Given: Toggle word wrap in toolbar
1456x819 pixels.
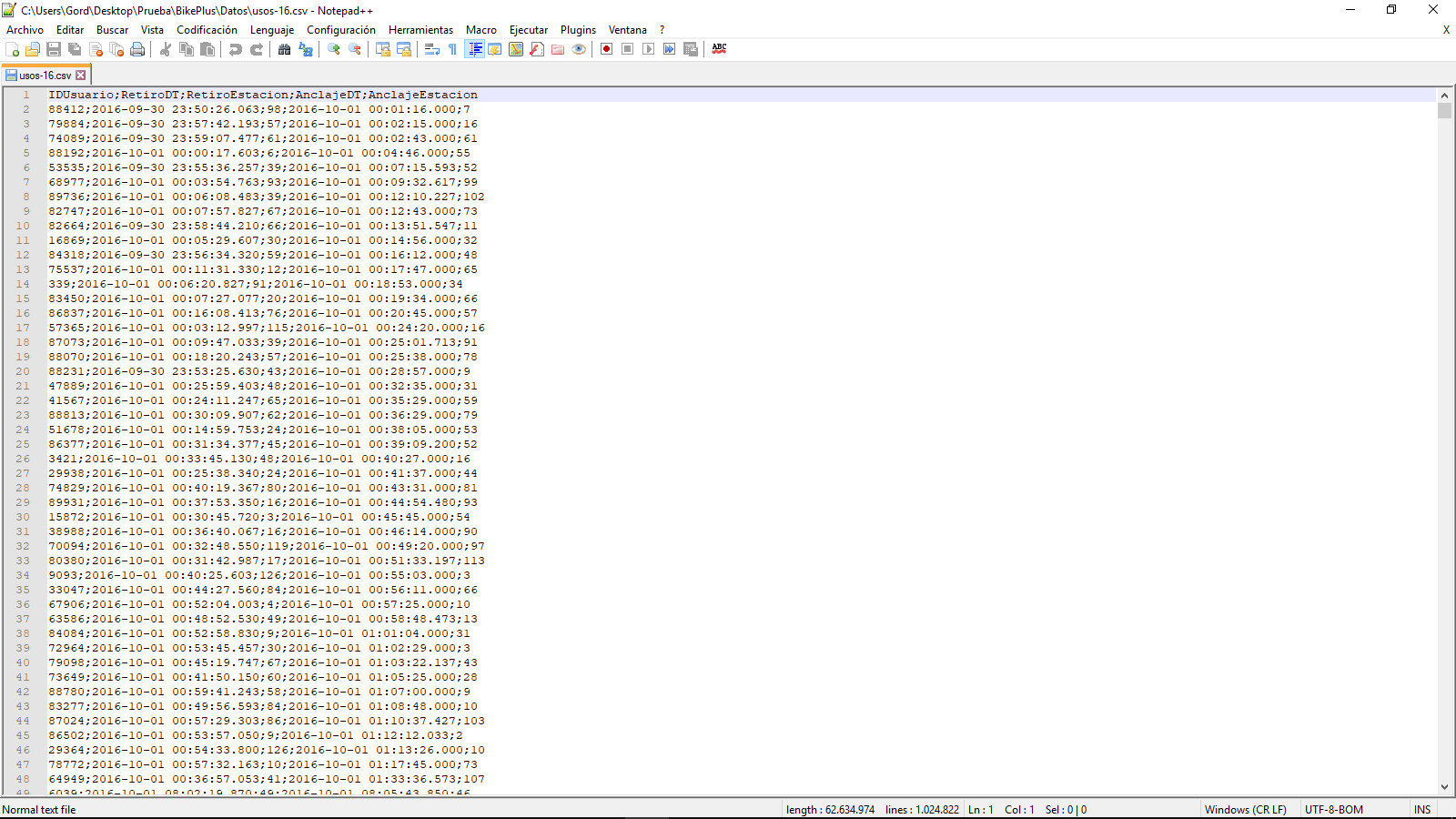Looking at the screenshot, I should point(432,49).
